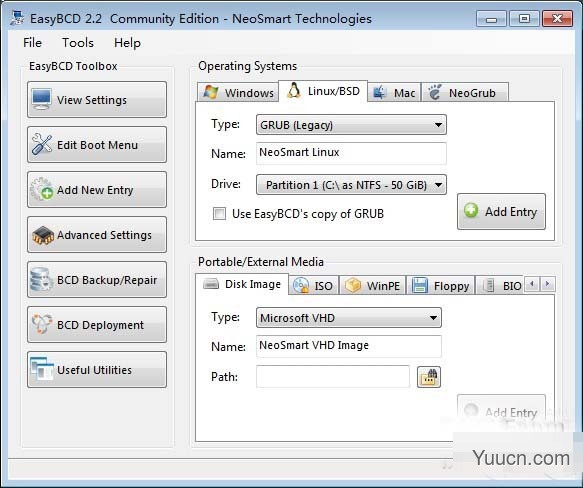Open BCD Backup/Repair
The image size is (583, 488).
coord(97,280)
